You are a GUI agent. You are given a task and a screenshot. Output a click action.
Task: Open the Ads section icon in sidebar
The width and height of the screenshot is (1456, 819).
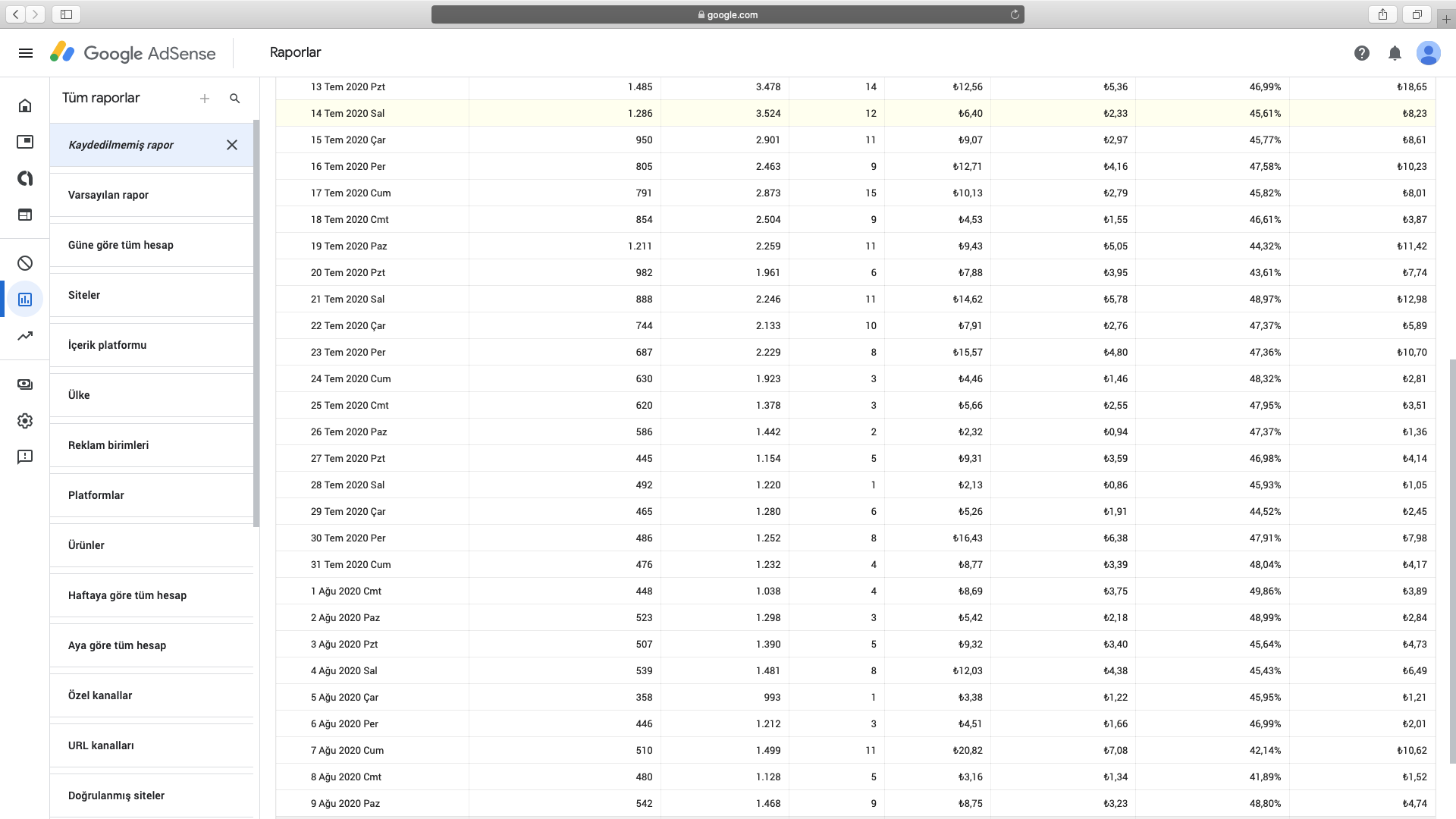pyautogui.click(x=25, y=142)
